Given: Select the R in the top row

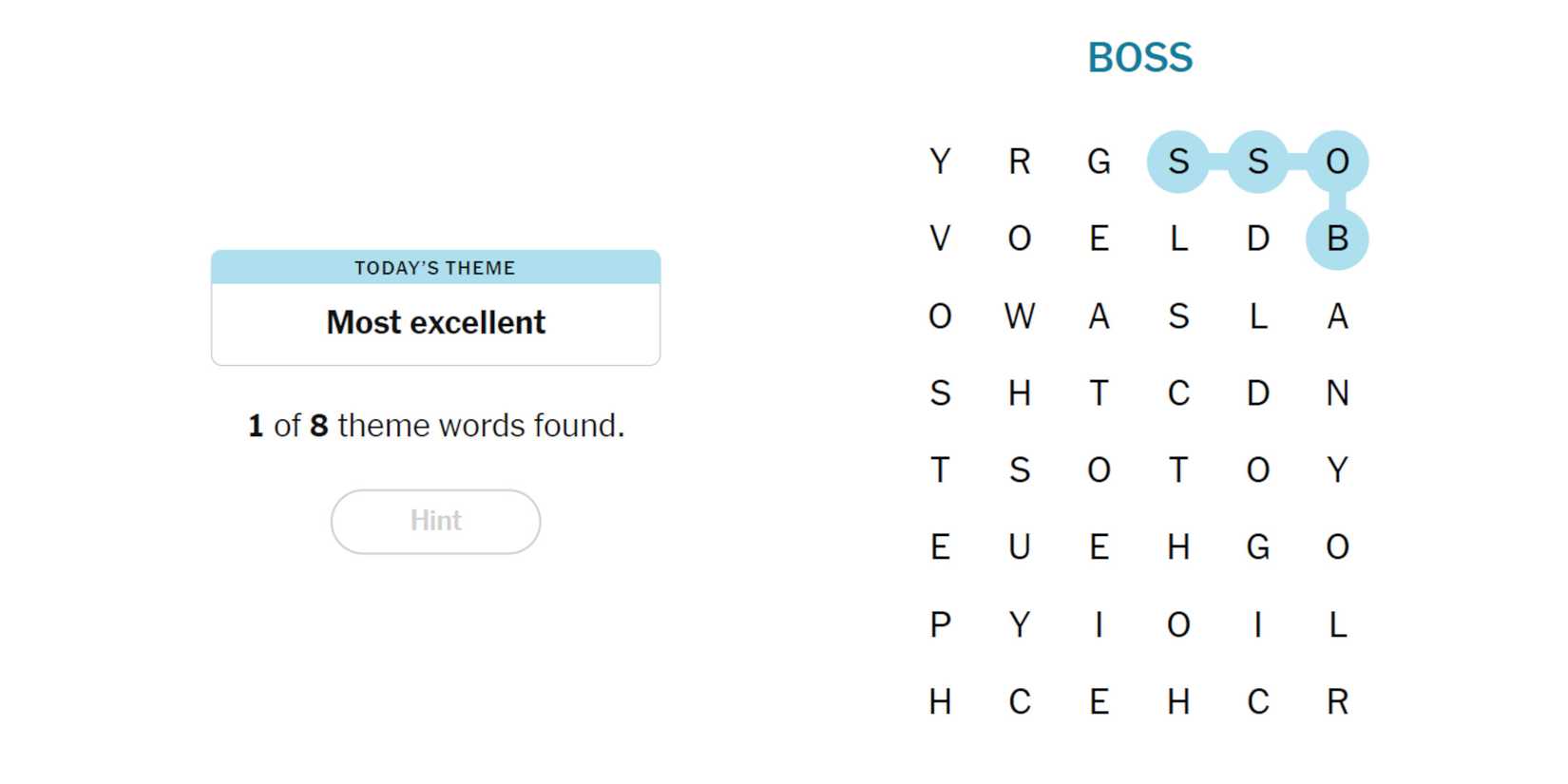Looking at the screenshot, I should pyautogui.click(x=1019, y=162).
